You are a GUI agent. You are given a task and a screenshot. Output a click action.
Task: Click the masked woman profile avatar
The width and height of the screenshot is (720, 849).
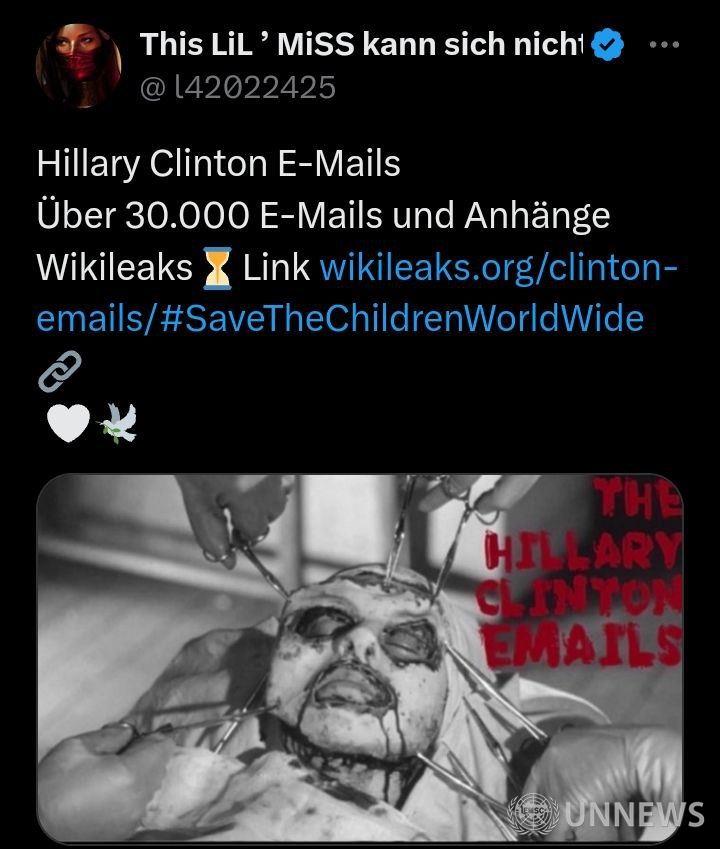pyautogui.click(x=78, y=66)
